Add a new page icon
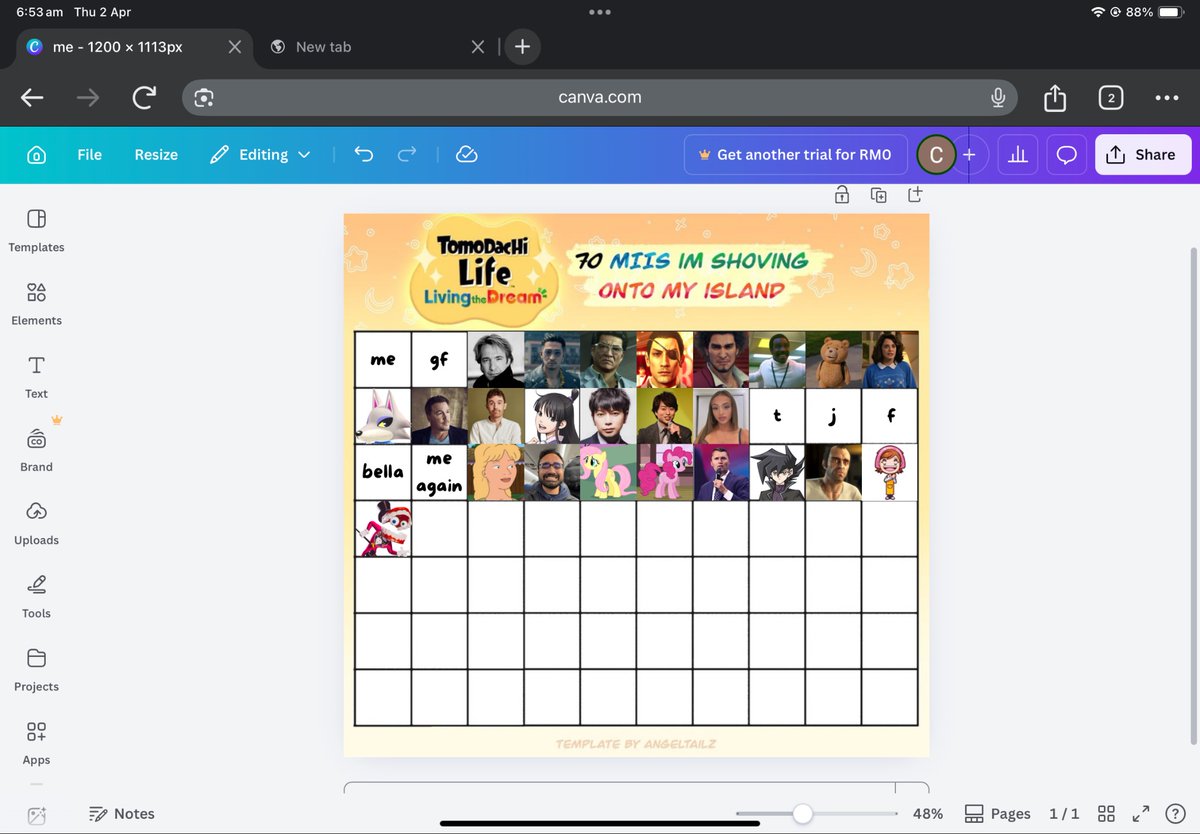This screenshot has width=1200, height=834. tap(915, 195)
